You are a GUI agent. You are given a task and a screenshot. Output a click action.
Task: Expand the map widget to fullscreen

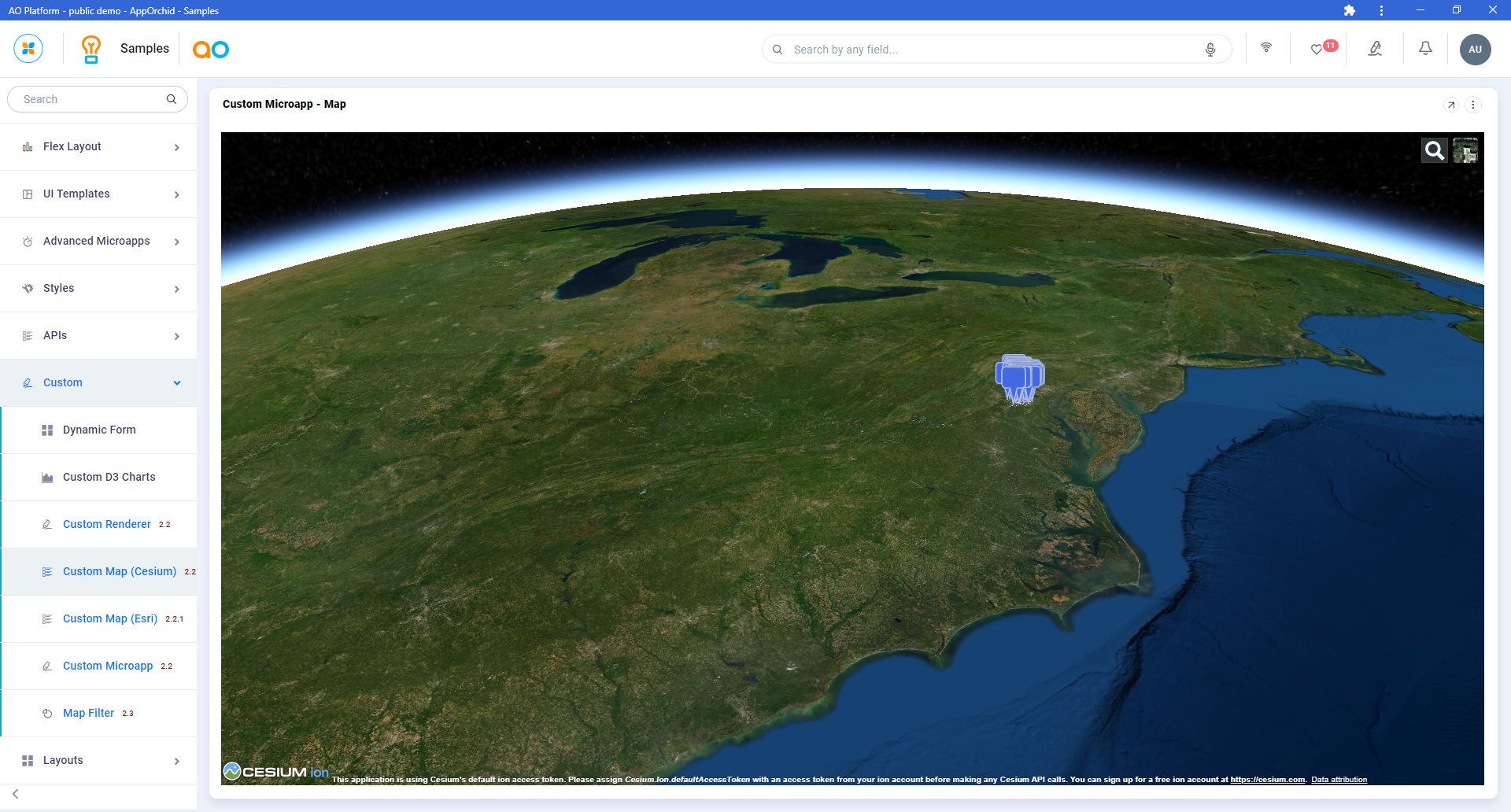point(1451,105)
